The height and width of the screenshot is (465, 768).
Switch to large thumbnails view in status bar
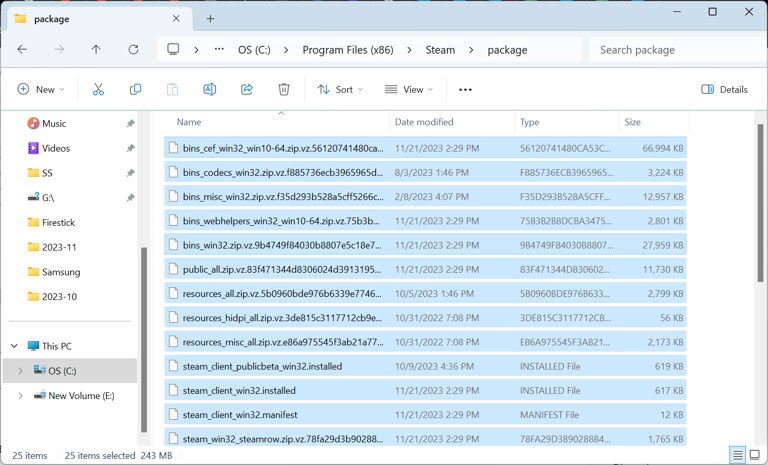[755, 455]
